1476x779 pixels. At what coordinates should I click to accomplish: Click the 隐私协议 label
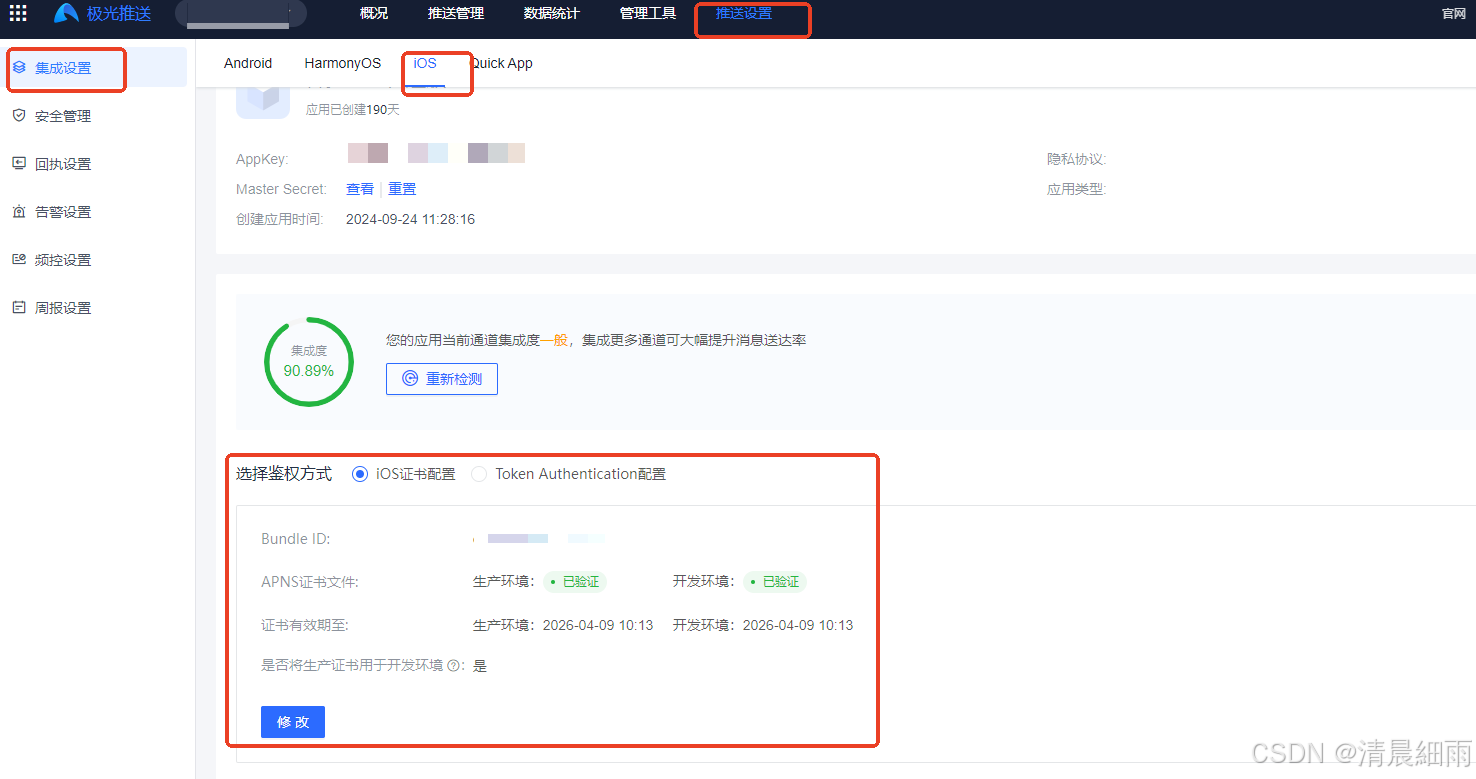coord(1076,159)
